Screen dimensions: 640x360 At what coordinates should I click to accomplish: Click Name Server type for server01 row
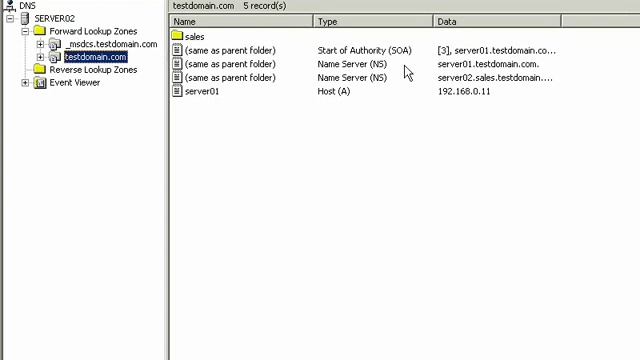tap(352, 64)
